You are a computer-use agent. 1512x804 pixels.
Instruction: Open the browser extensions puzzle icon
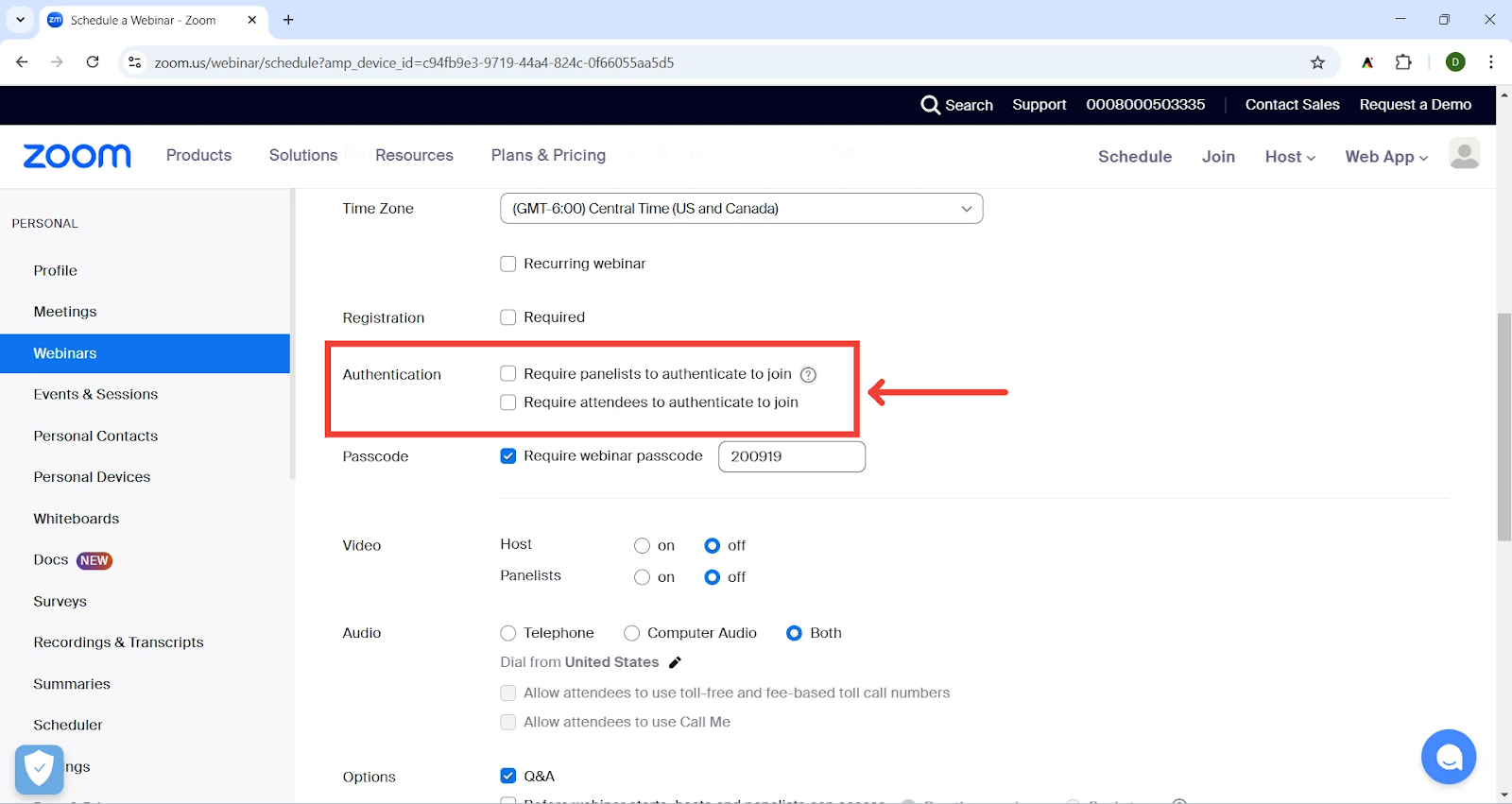click(1403, 62)
